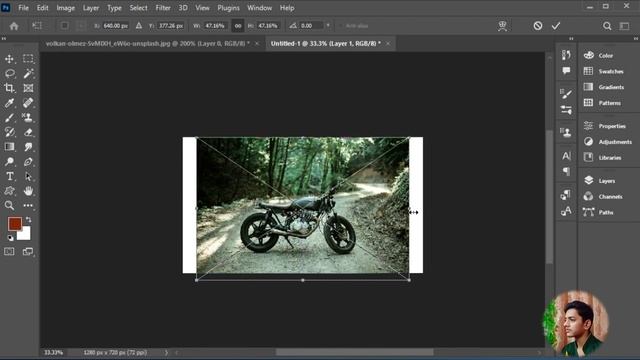Select the Smudge tool

tap(28, 147)
